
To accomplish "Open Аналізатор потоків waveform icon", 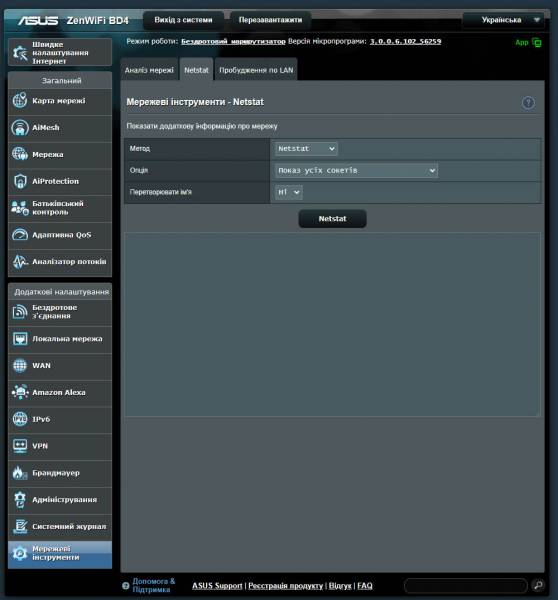I will tap(20, 262).
